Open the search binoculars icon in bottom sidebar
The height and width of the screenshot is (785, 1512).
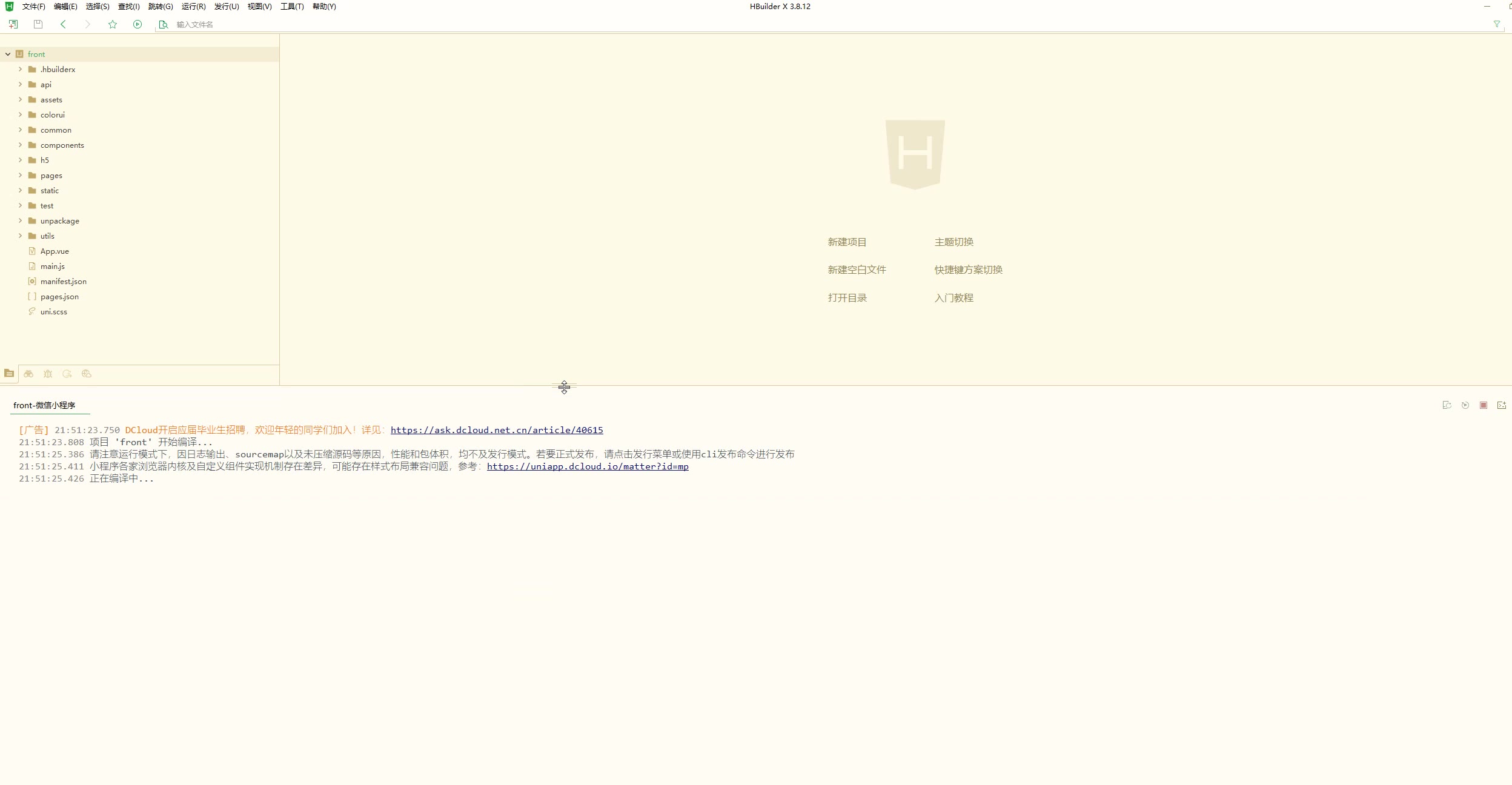click(28, 374)
